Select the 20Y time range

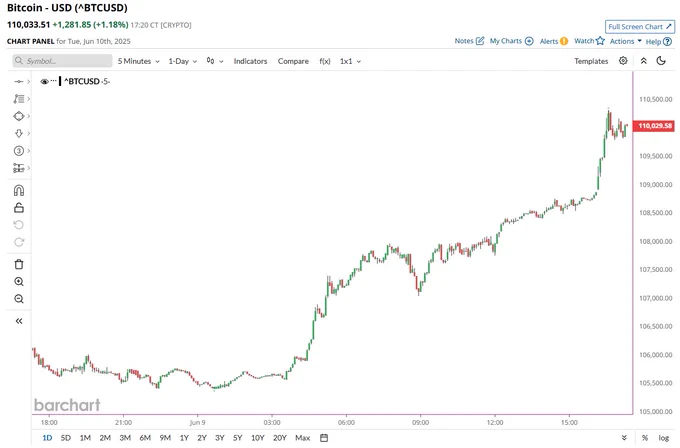pyautogui.click(x=280, y=438)
